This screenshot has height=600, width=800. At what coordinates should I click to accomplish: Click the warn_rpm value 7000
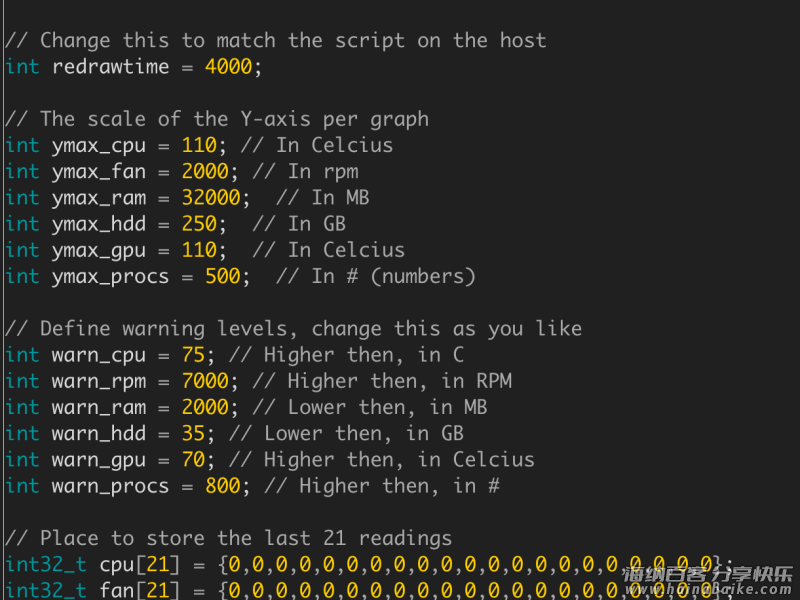205,381
